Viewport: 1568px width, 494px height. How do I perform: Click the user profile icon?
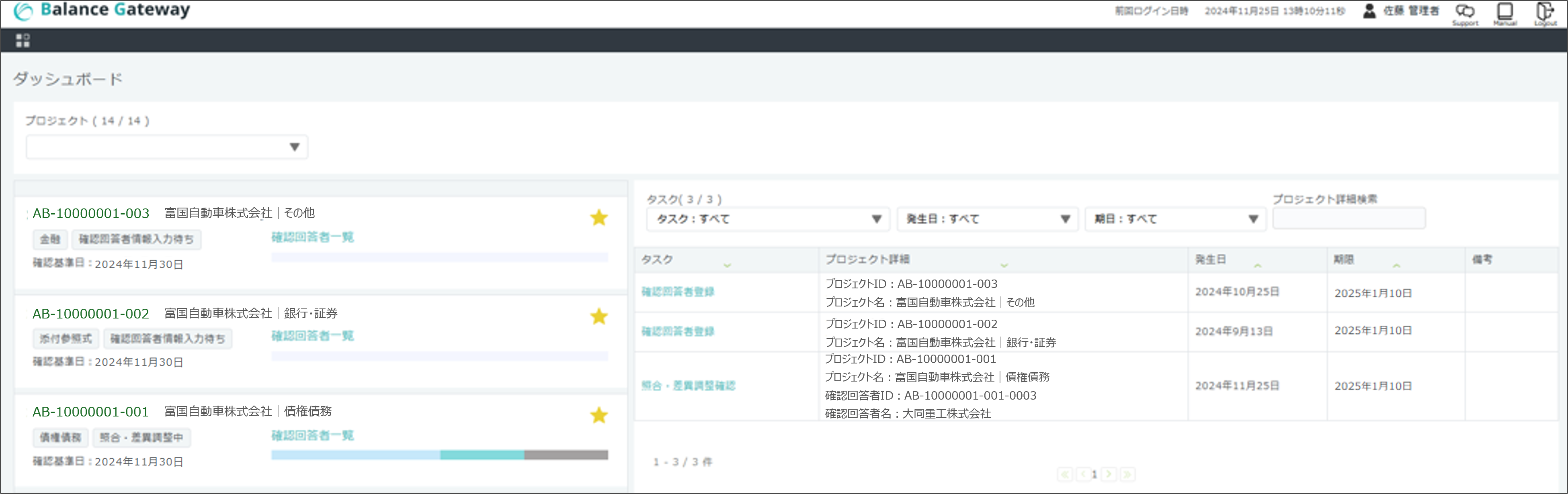[1369, 11]
